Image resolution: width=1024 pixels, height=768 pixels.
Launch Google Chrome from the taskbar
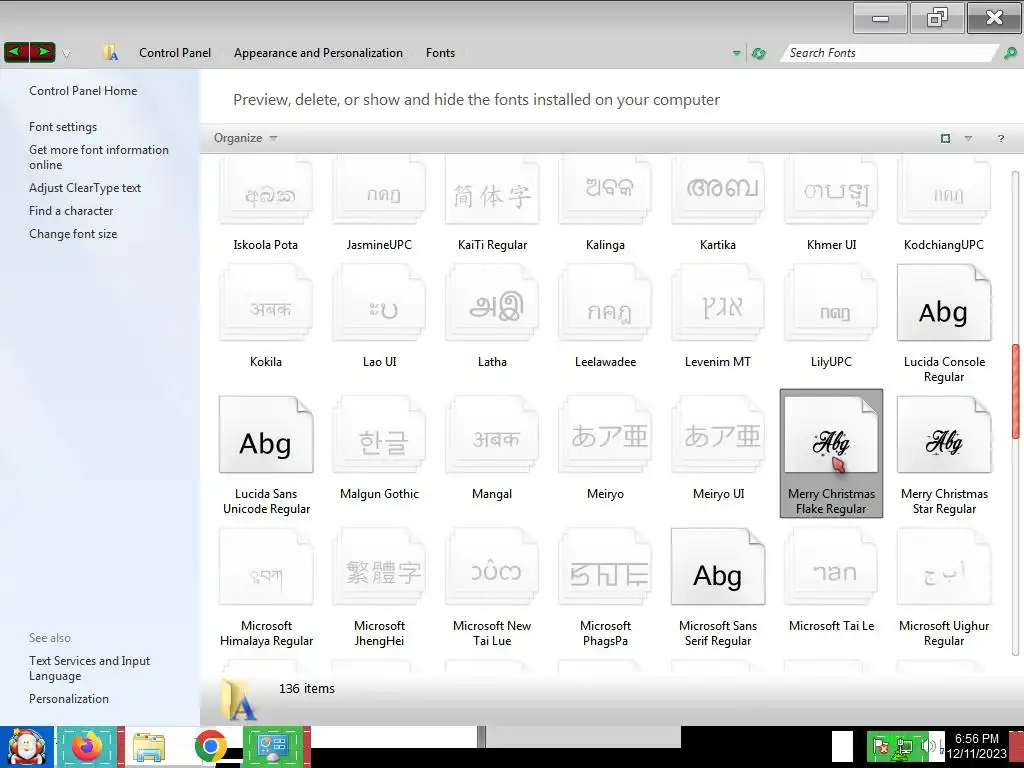(210, 746)
